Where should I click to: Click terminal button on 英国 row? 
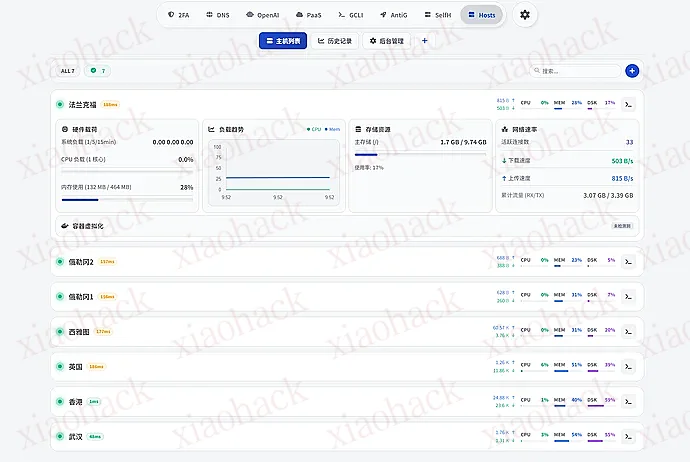[x=629, y=366]
